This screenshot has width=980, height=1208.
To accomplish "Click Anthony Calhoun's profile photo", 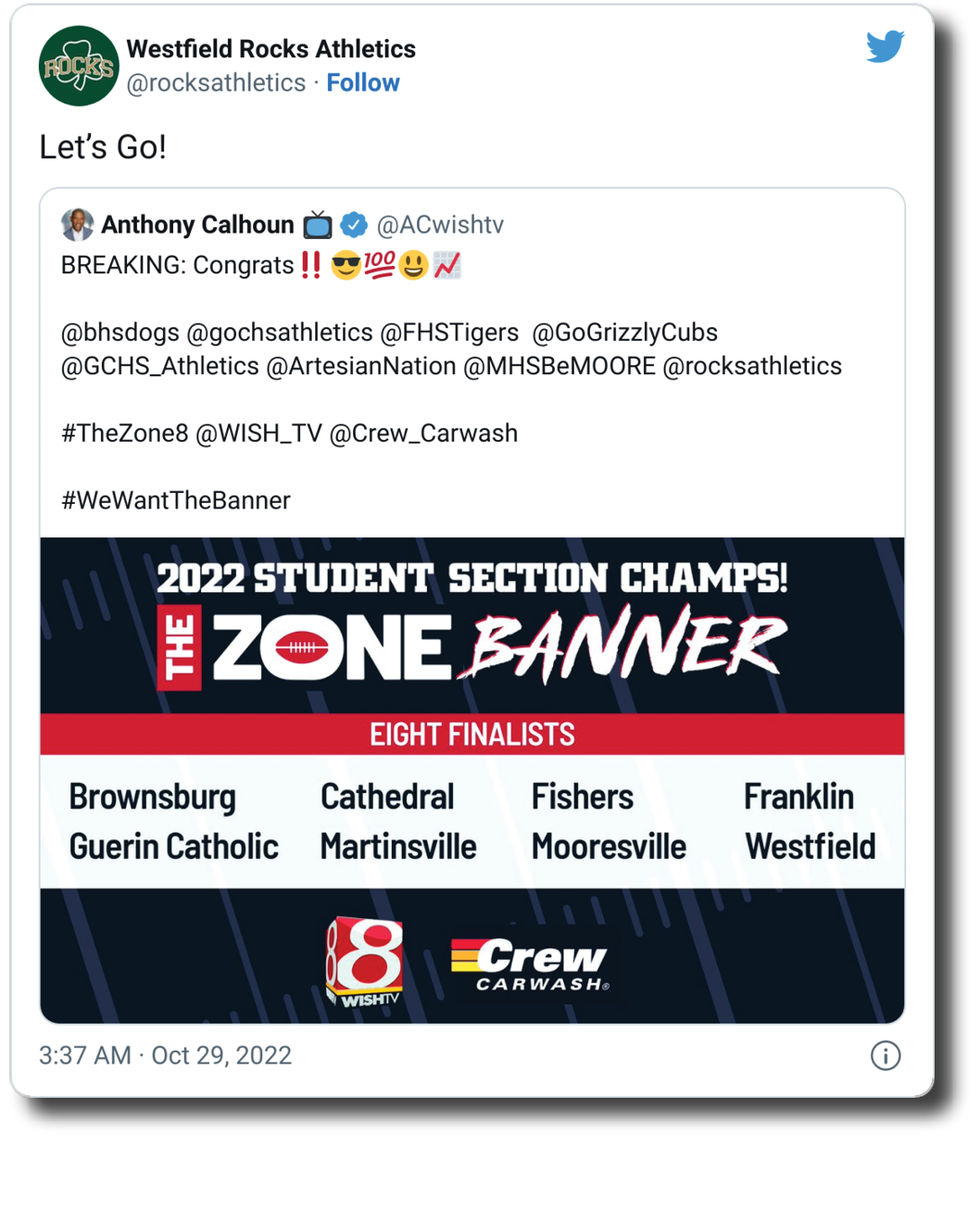I will (77, 224).
